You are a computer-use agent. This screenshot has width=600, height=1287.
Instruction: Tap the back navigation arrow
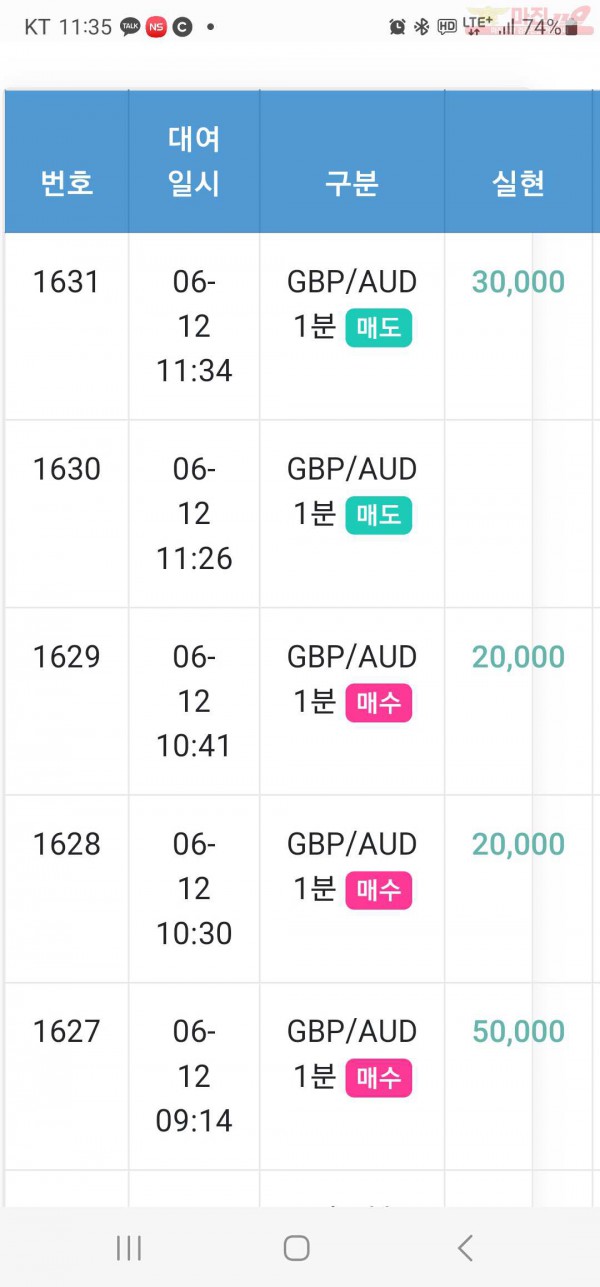465,1247
